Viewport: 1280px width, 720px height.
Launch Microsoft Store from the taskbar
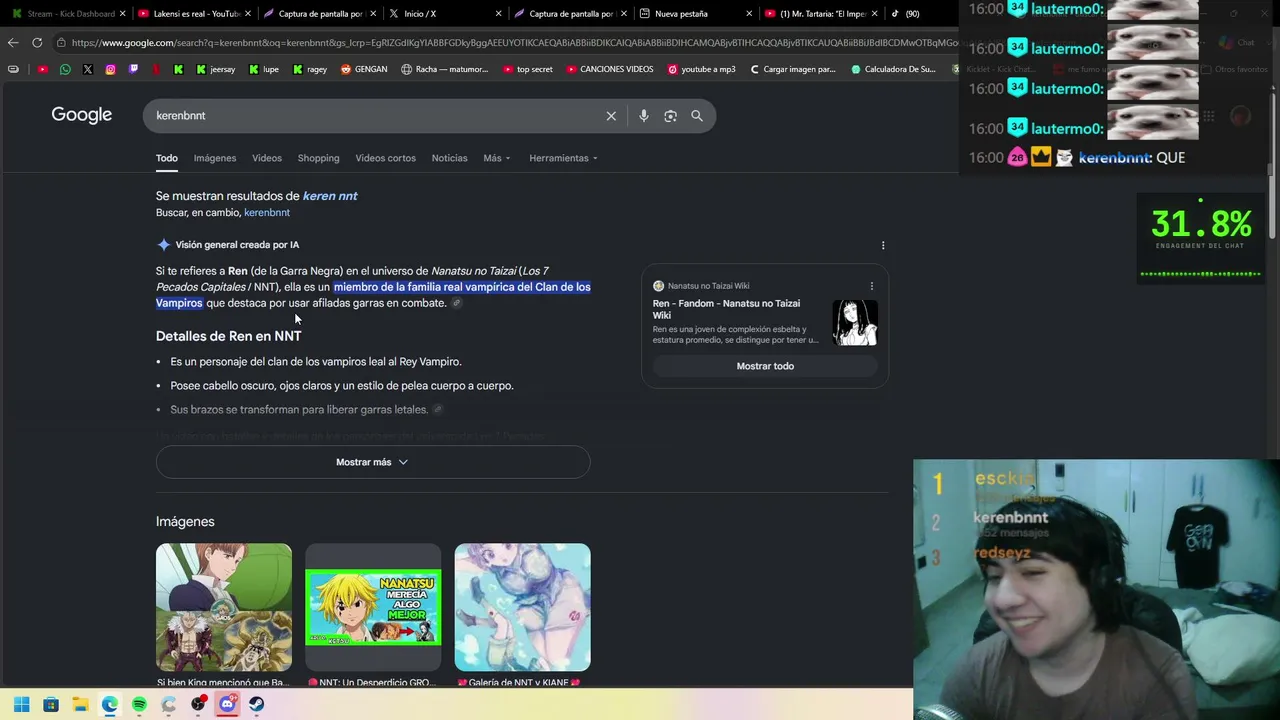[x=51, y=704]
